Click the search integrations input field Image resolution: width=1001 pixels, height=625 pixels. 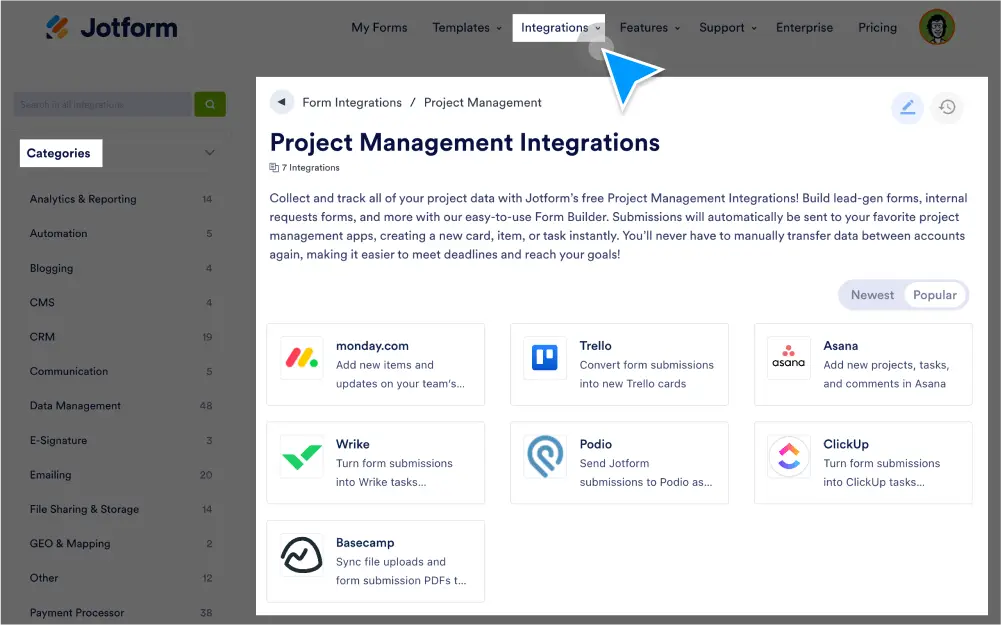(x=100, y=104)
